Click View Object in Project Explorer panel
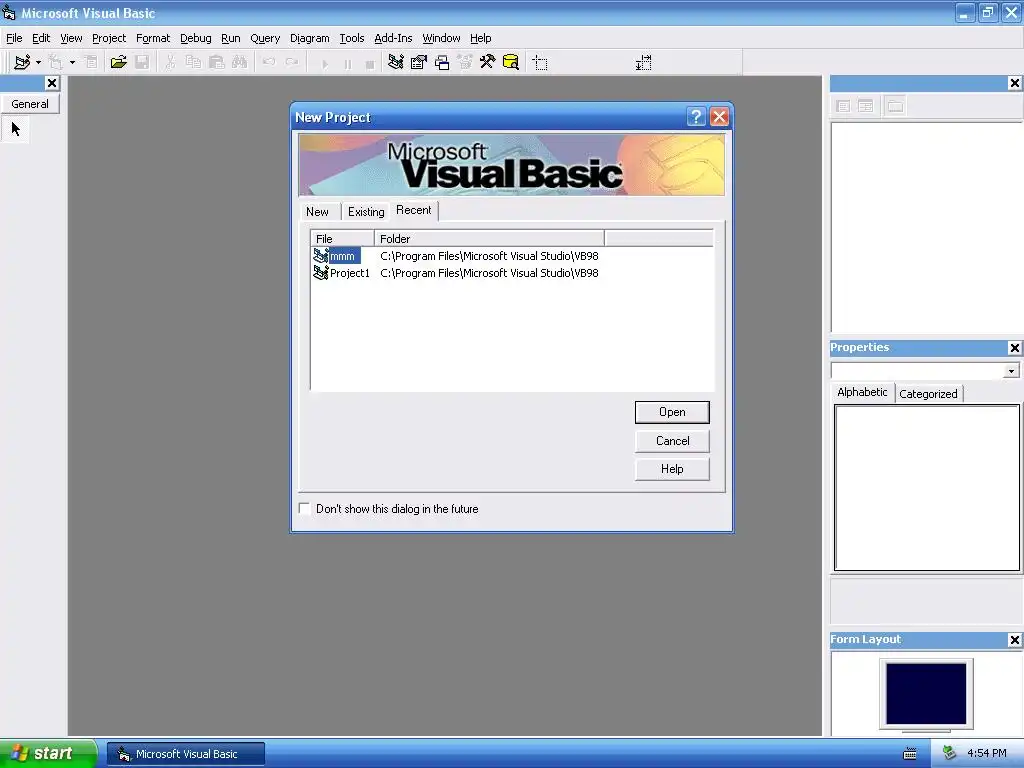 pos(865,106)
